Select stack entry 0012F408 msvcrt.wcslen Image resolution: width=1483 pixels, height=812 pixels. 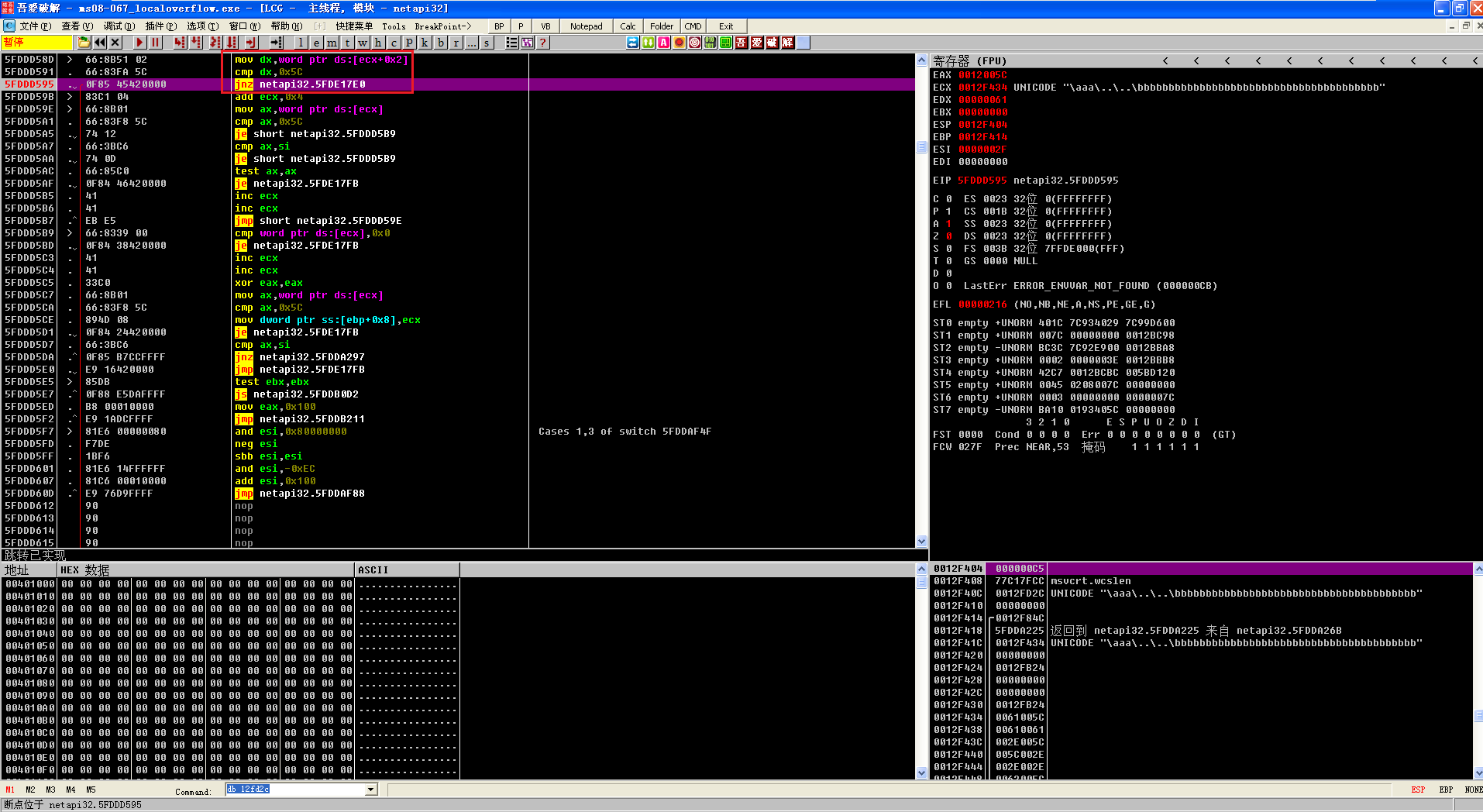click(x=1202, y=581)
